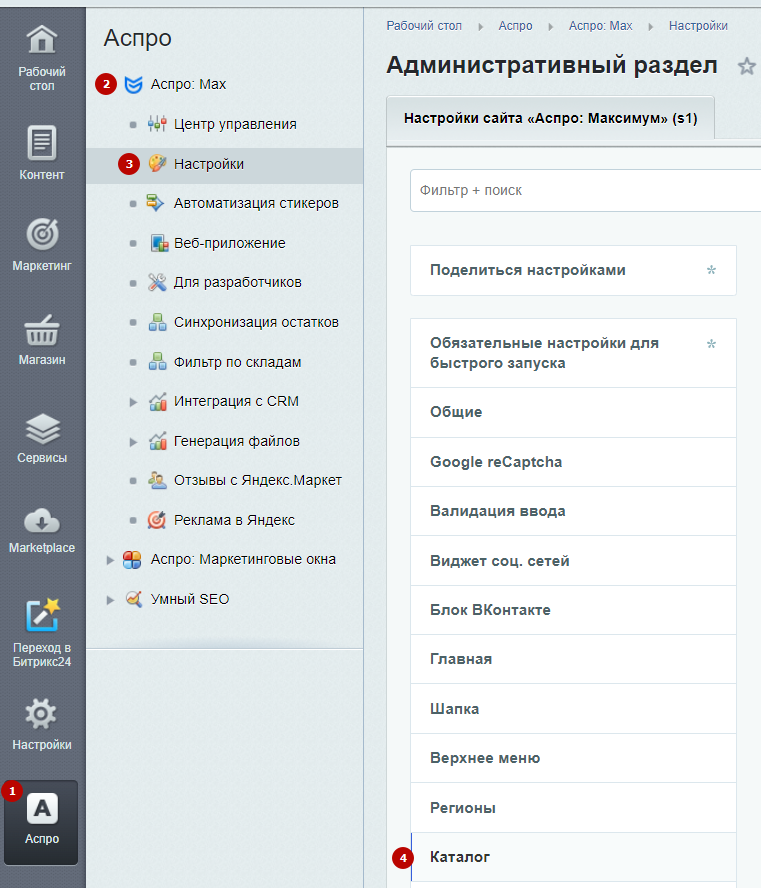Click the Отзывы с Яндекс.Маркет icon

(x=157, y=480)
